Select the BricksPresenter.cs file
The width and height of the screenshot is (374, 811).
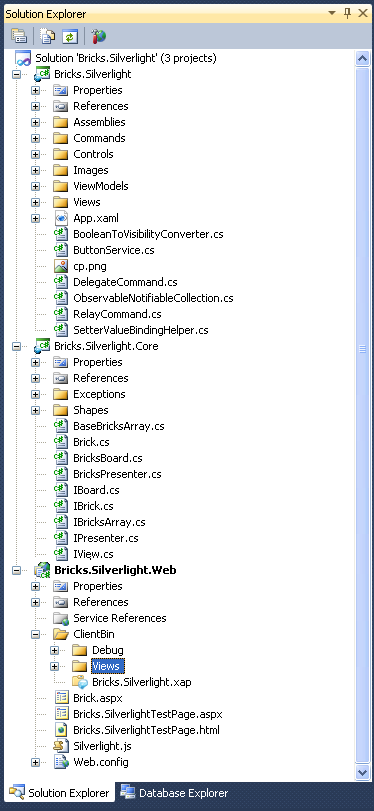117,474
